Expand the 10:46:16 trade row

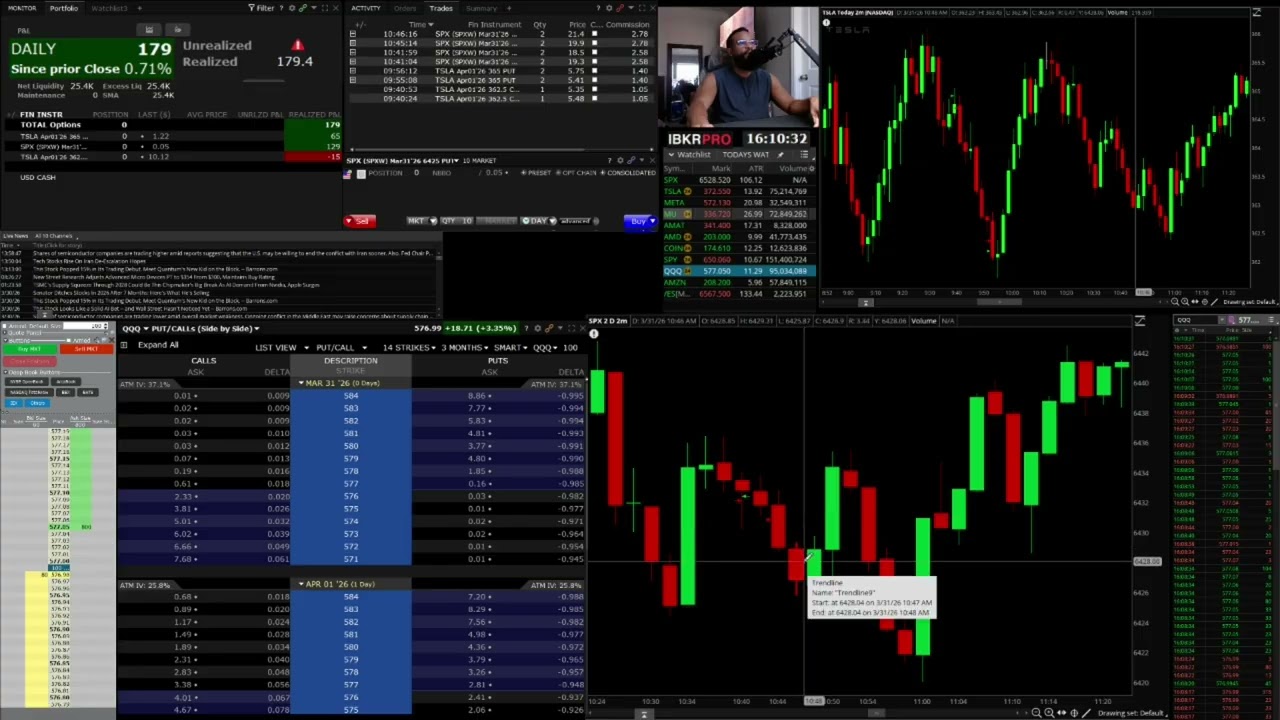coord(352,34)
